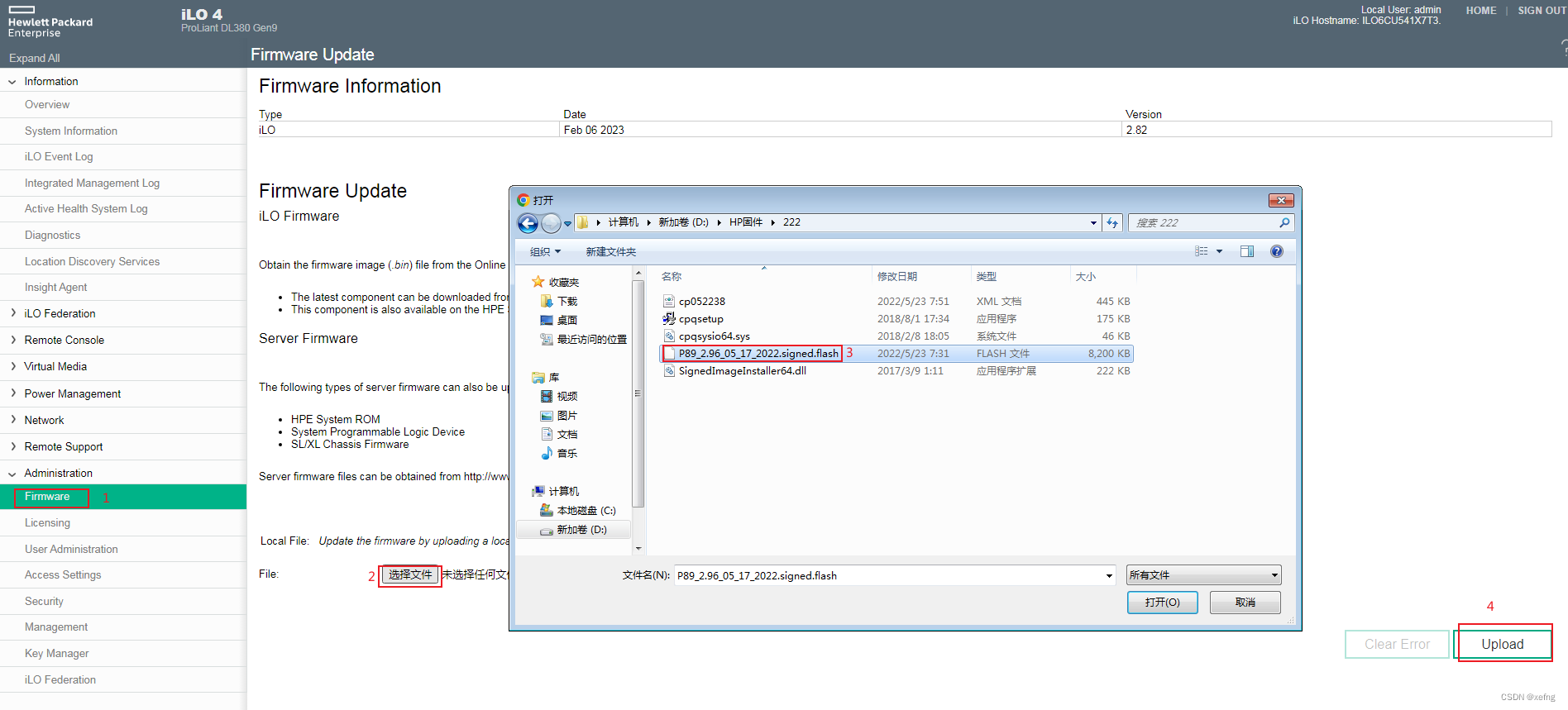Open the Videos library (视频)

[559, 396]
